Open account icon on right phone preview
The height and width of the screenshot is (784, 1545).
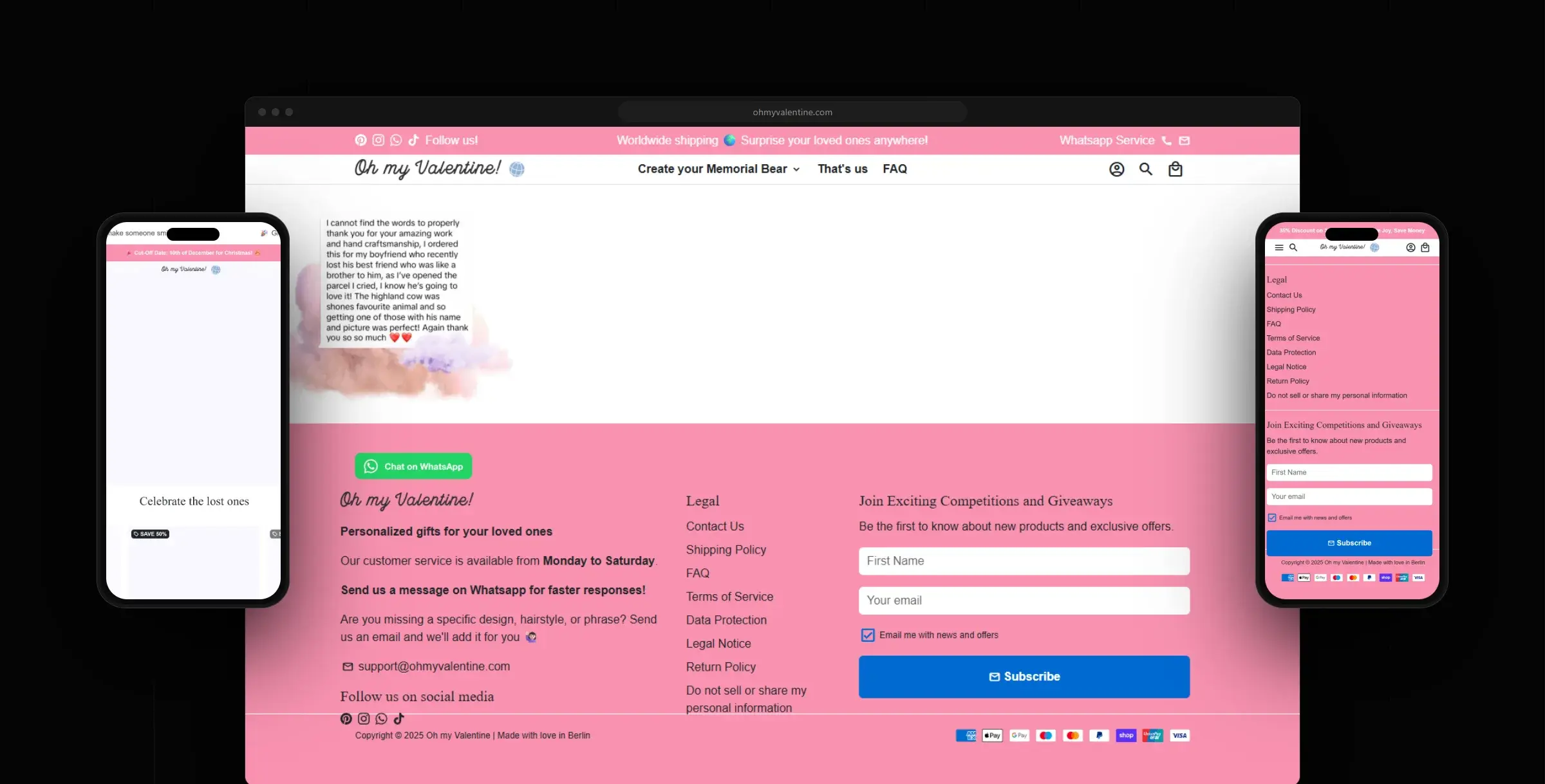pos(1410,248)
